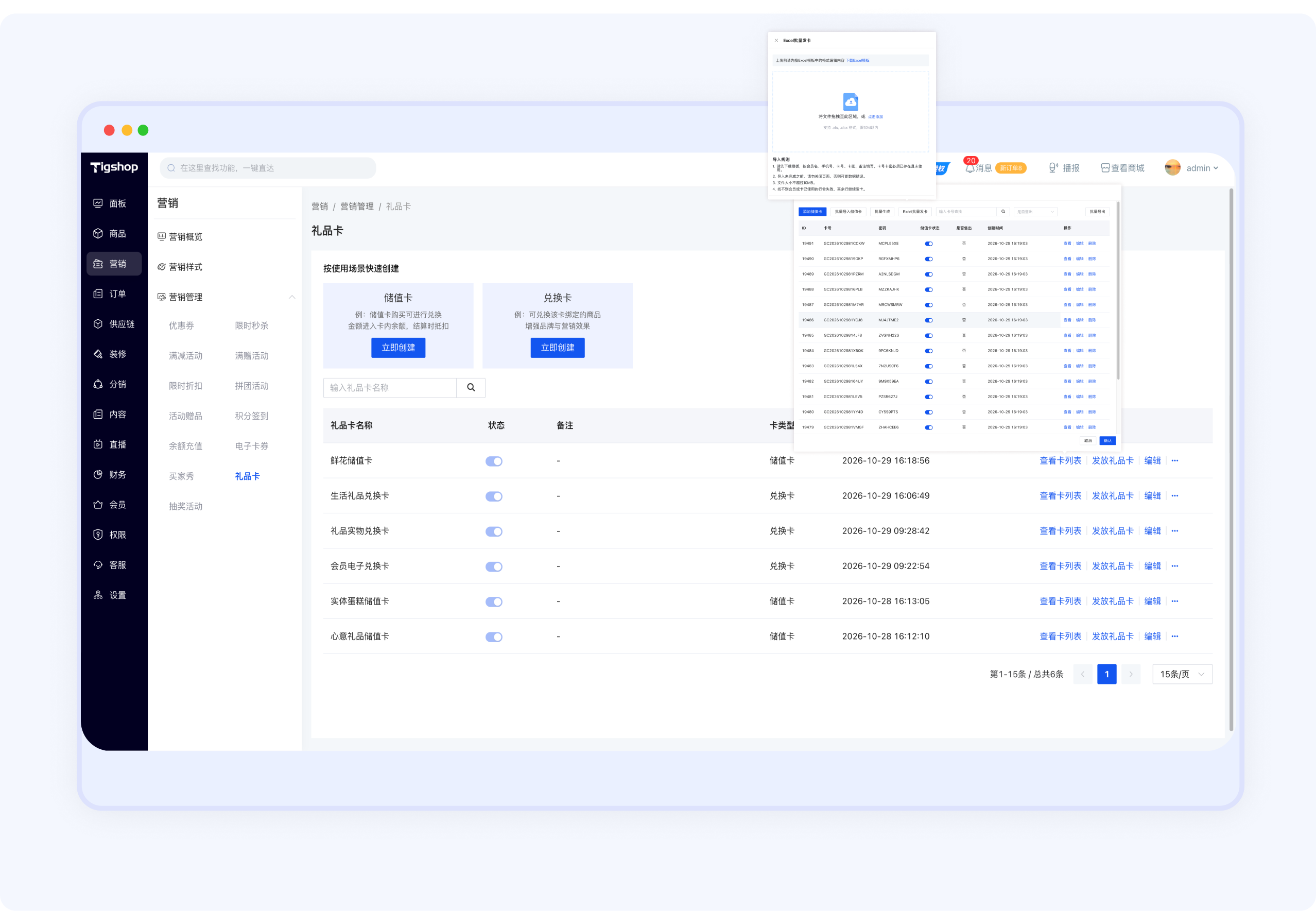Open the 内容 content sidebar icon
This screenshot has height=911, width=1316.
pos(98,415)
